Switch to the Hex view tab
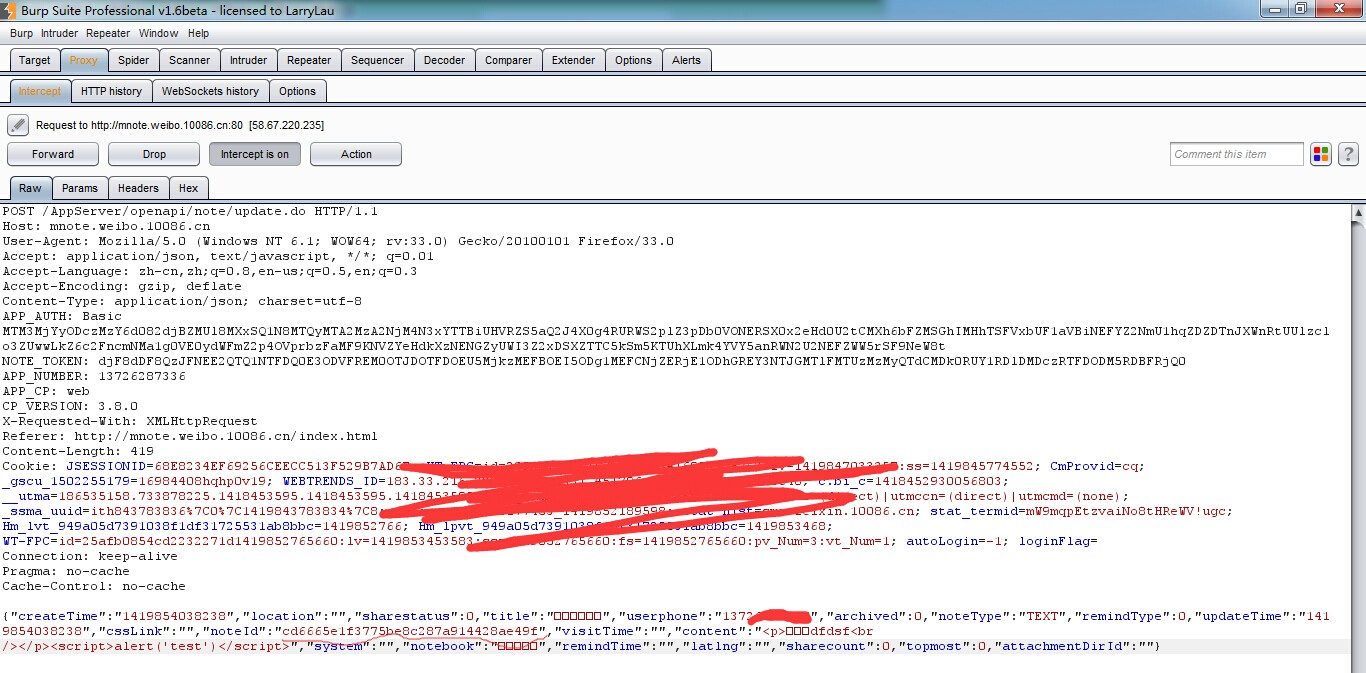This screenshot has width=1366, height=673. point(189,188)
